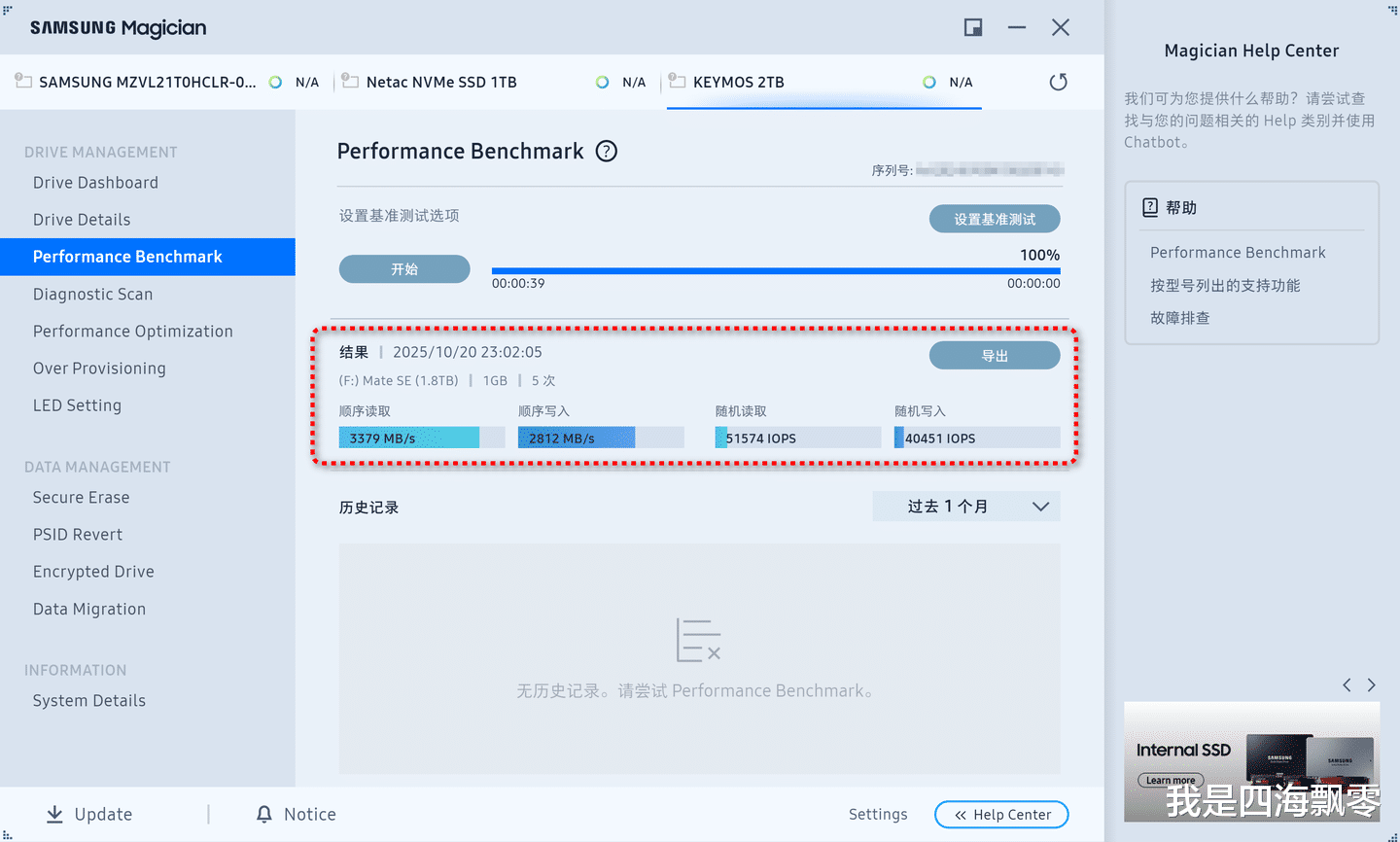This screenshot has height=842, width=1400.
Task: Click the KEYMOS 2TB drive icon
Action: (678, 81)
